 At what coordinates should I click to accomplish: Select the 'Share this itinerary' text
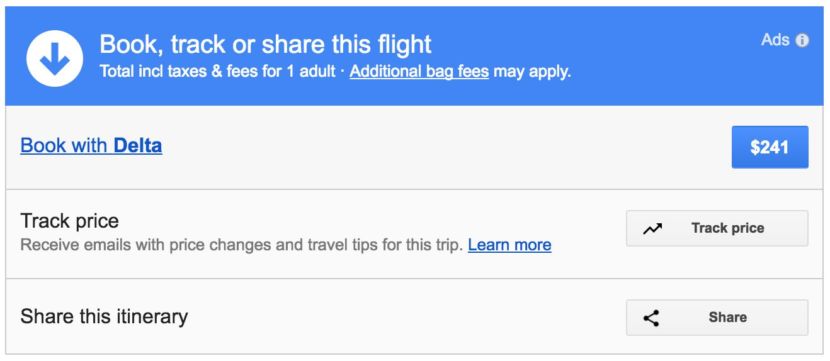[104, 317]
